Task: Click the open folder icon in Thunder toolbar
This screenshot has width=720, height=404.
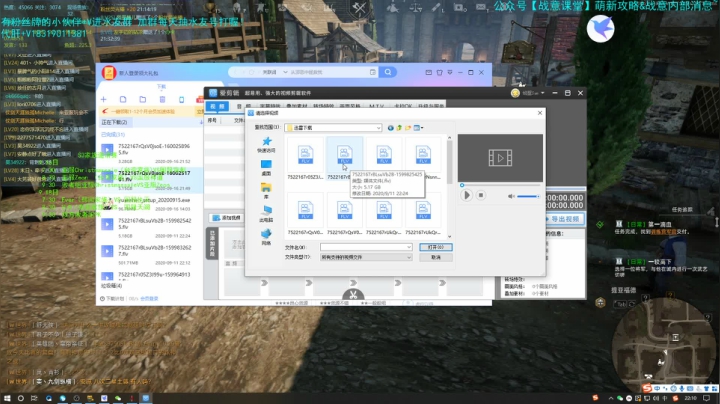Action: [x=143, y=99]
